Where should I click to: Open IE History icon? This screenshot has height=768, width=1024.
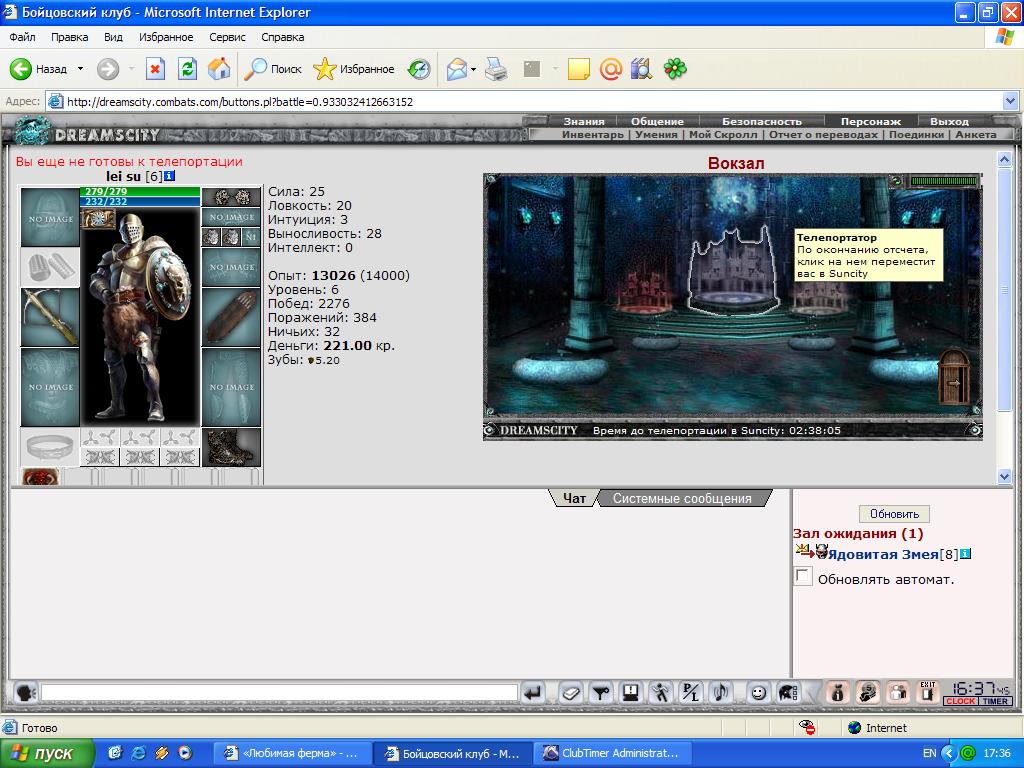pyautogui.click(x=419, y=69)
